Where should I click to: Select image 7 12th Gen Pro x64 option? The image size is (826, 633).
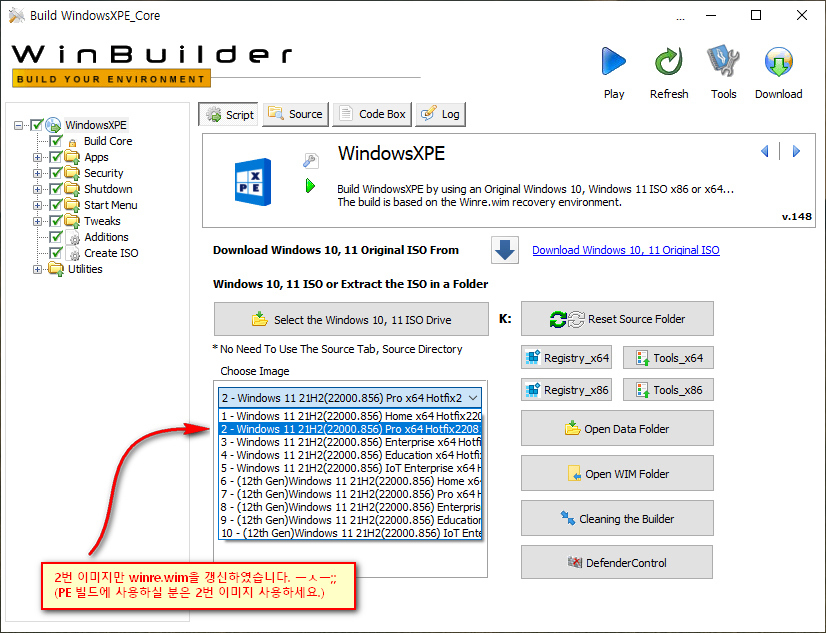tap(350, 494)
